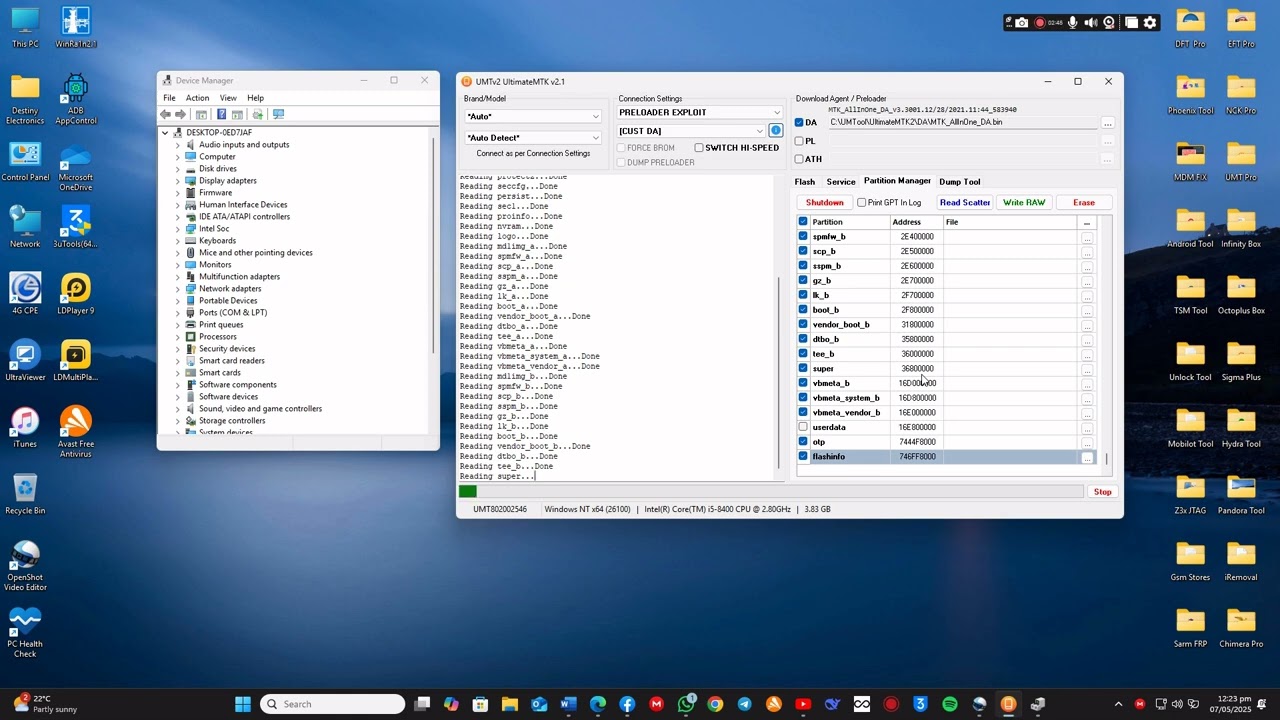The width and height of the screenshot is (1280, 720).
Task: Open Recycle Bin on desktop
Action: pos(25,494)
